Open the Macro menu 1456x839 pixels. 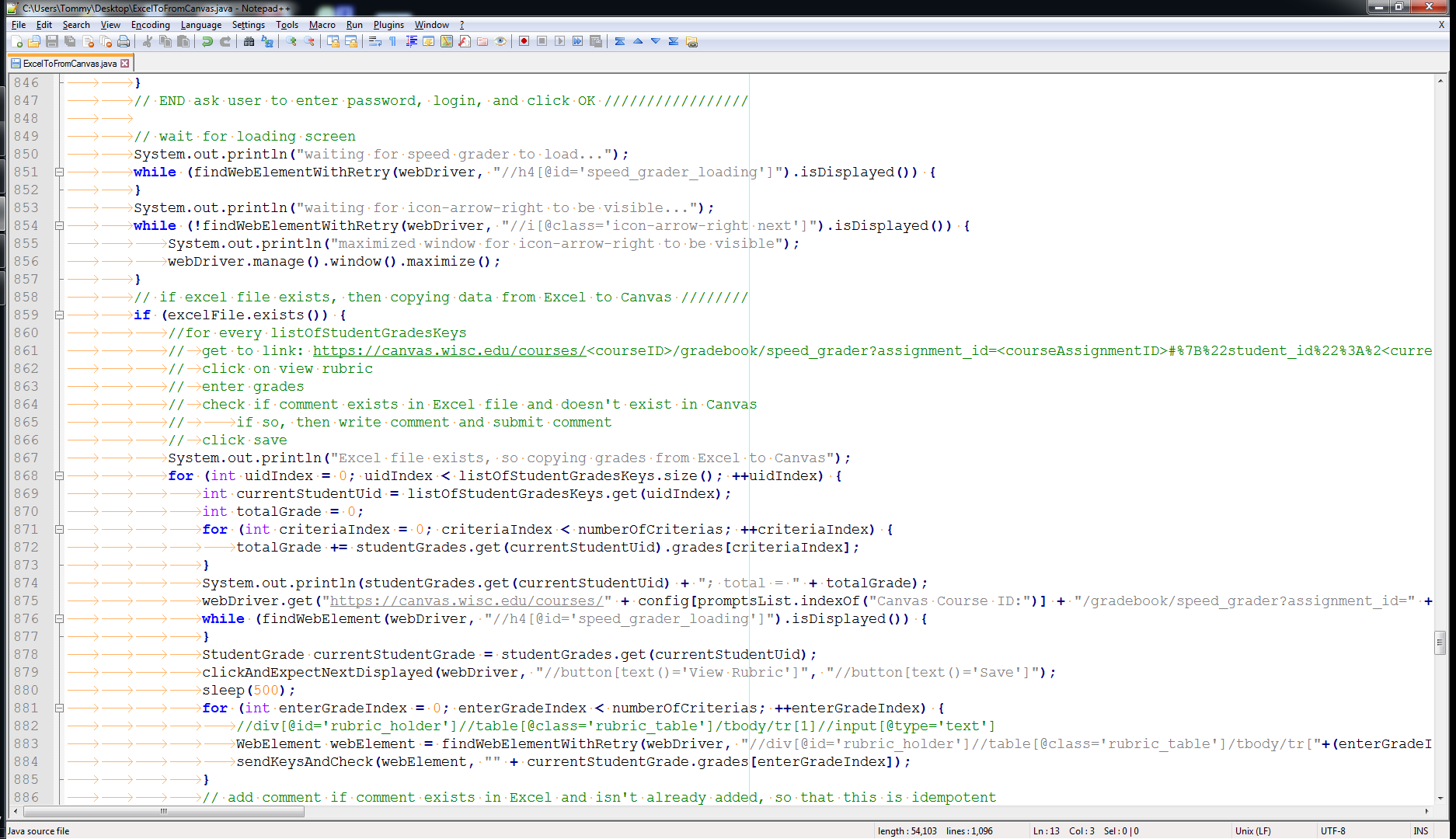[x=322, y=24]
